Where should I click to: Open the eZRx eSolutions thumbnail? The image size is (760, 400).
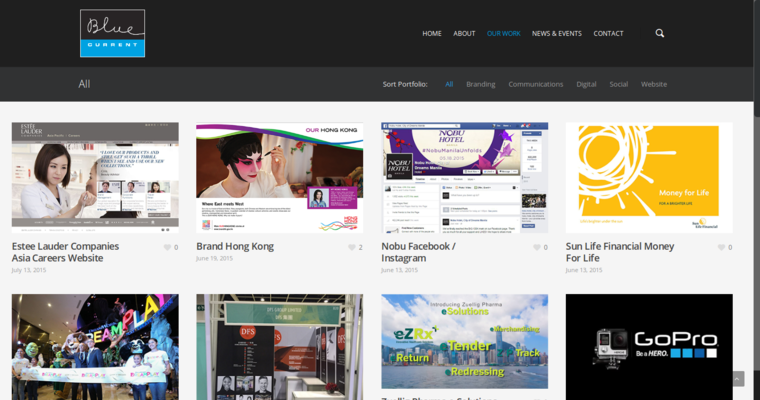pos(464,341)
